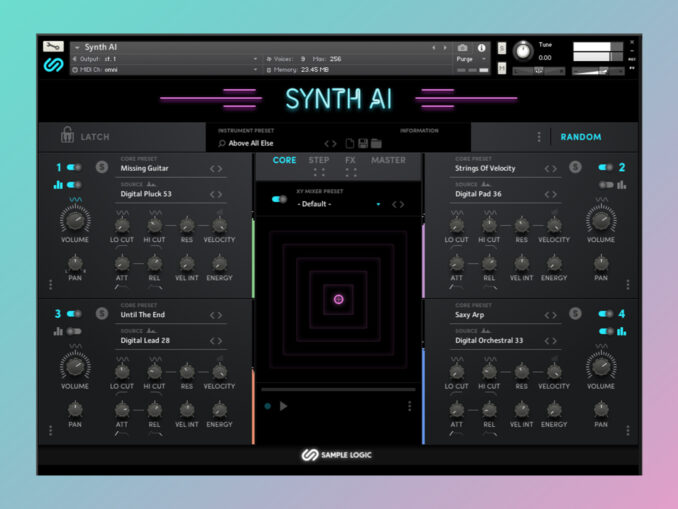678x509 pixels.
Task: Toggle core 2 power switch
Action: click(x=605, y=167)
